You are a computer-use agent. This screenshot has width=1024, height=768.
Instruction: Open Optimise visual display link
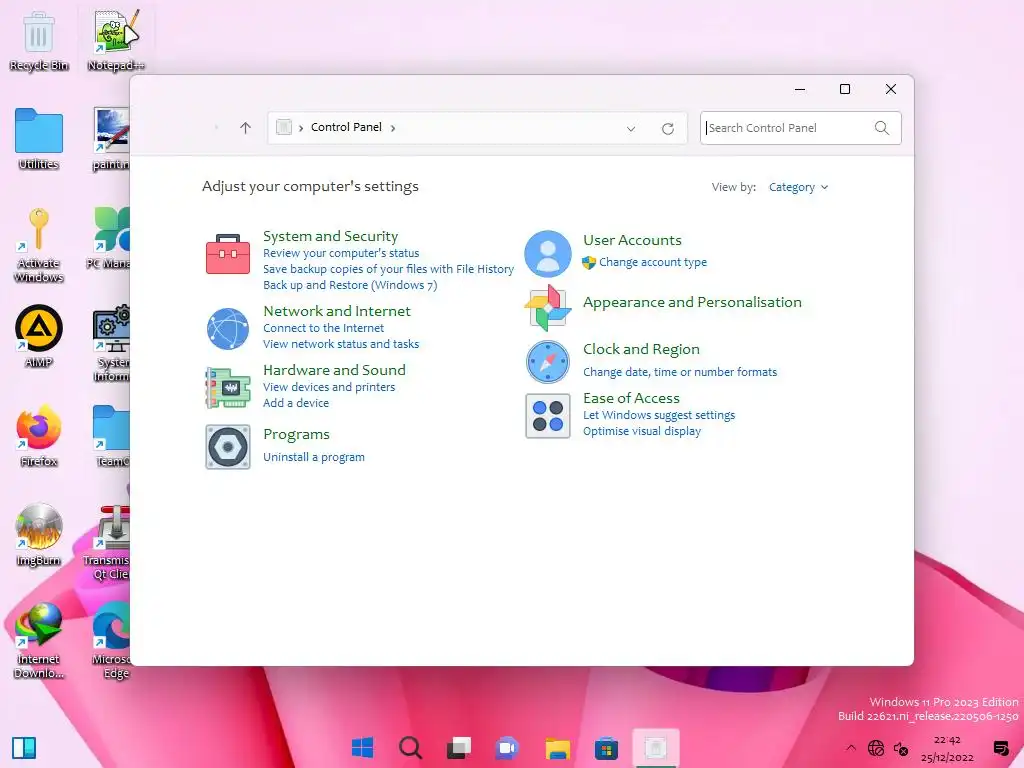coord(642,431)
